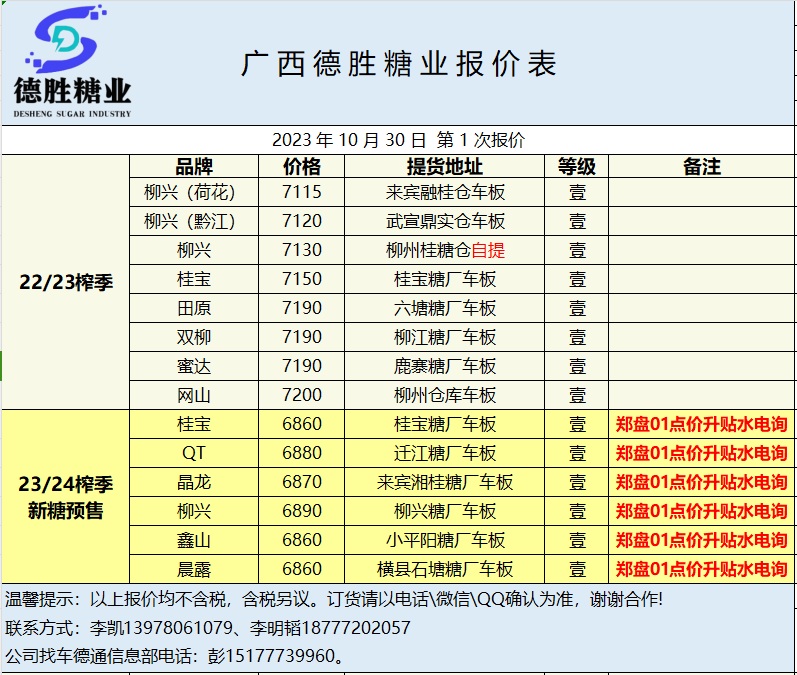Click the 联系方式 contact information row
This screenshot has height=675, width=797.
pyautogui.click(x=208, y=628)
